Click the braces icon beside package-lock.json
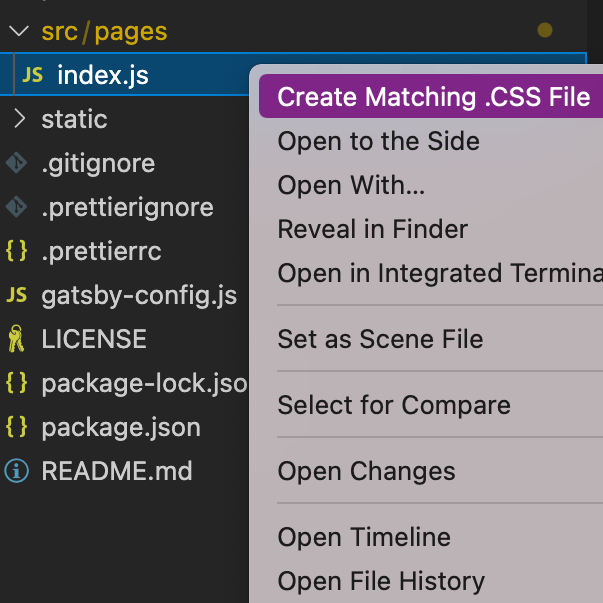This screenshot has height=603, width=603. point(16,383)
